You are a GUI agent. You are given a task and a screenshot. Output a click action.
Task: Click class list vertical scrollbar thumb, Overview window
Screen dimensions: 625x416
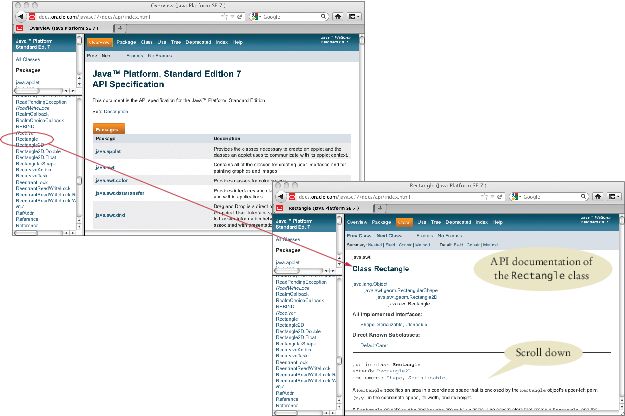click(79, 181)
